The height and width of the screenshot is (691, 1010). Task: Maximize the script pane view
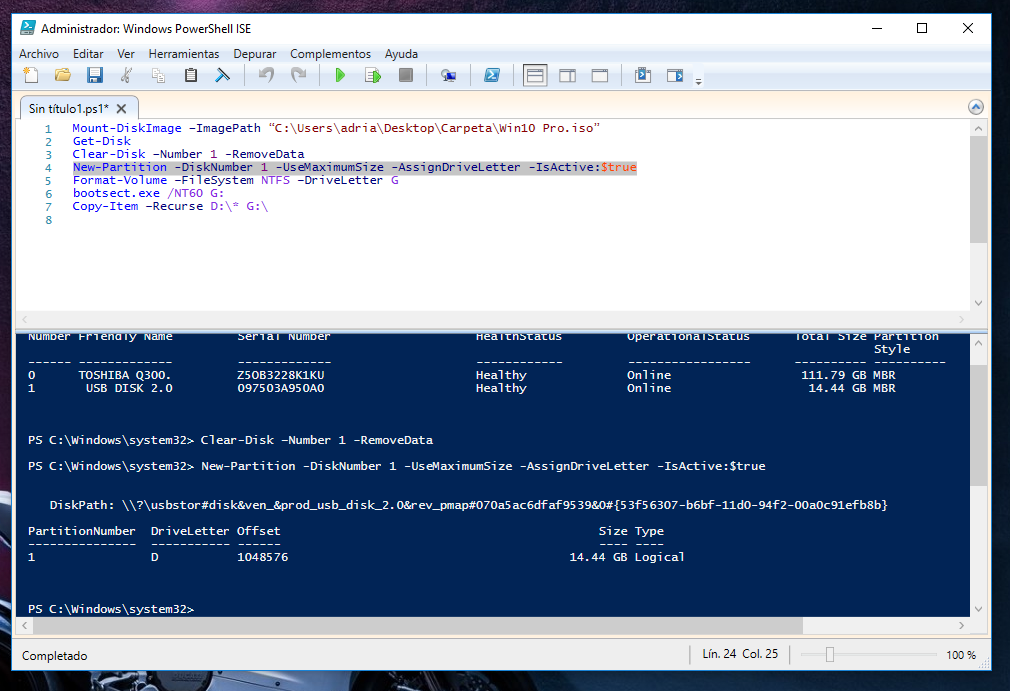click(x=600, y=76)
